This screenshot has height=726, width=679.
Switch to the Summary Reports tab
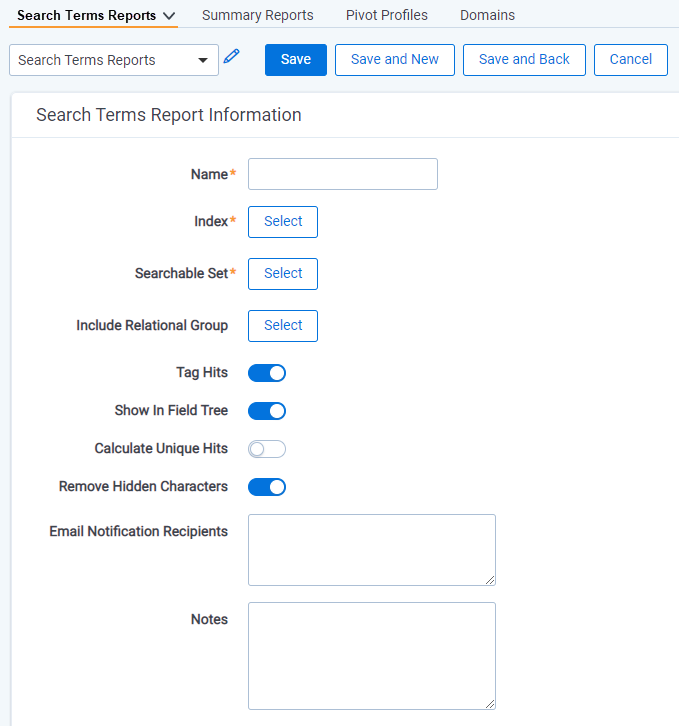[x=258, y=15]
